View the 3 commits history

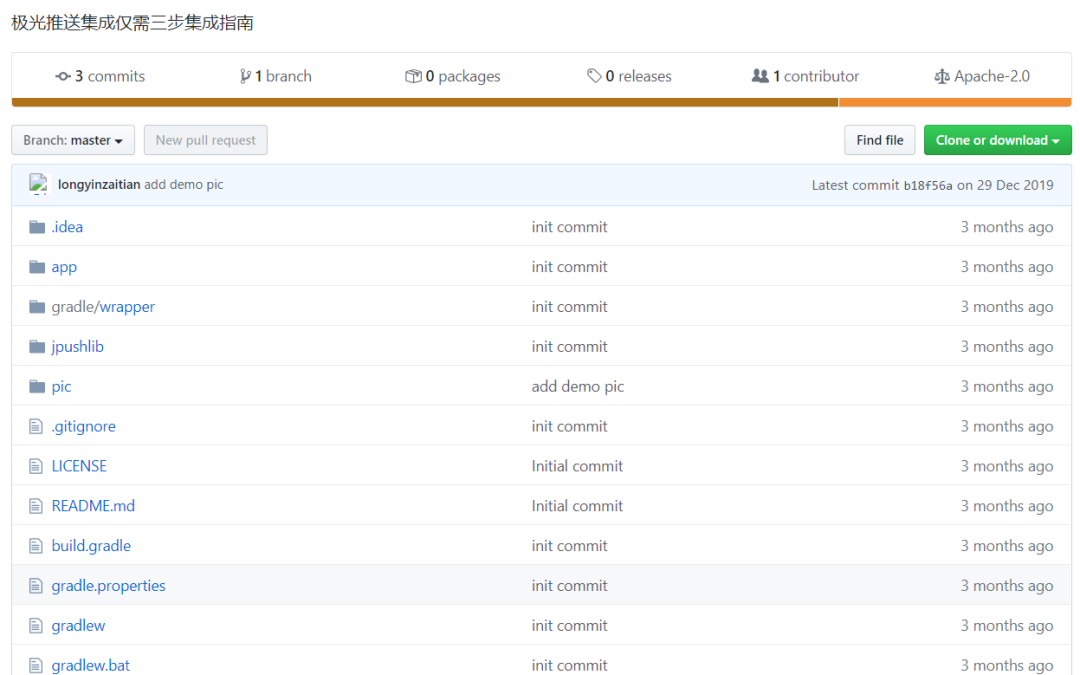coord(100,76)
